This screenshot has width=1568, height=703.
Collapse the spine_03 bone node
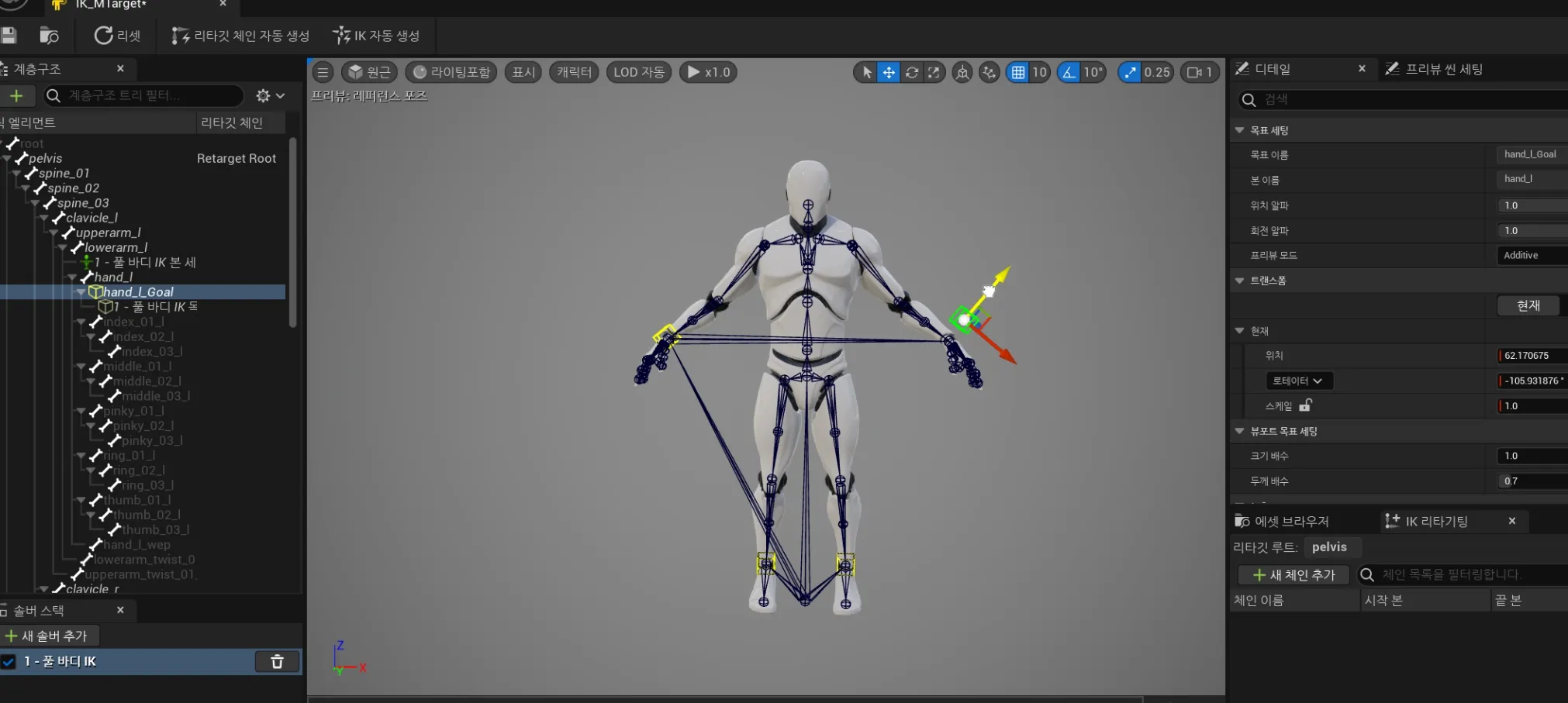(x=35, y=203)
